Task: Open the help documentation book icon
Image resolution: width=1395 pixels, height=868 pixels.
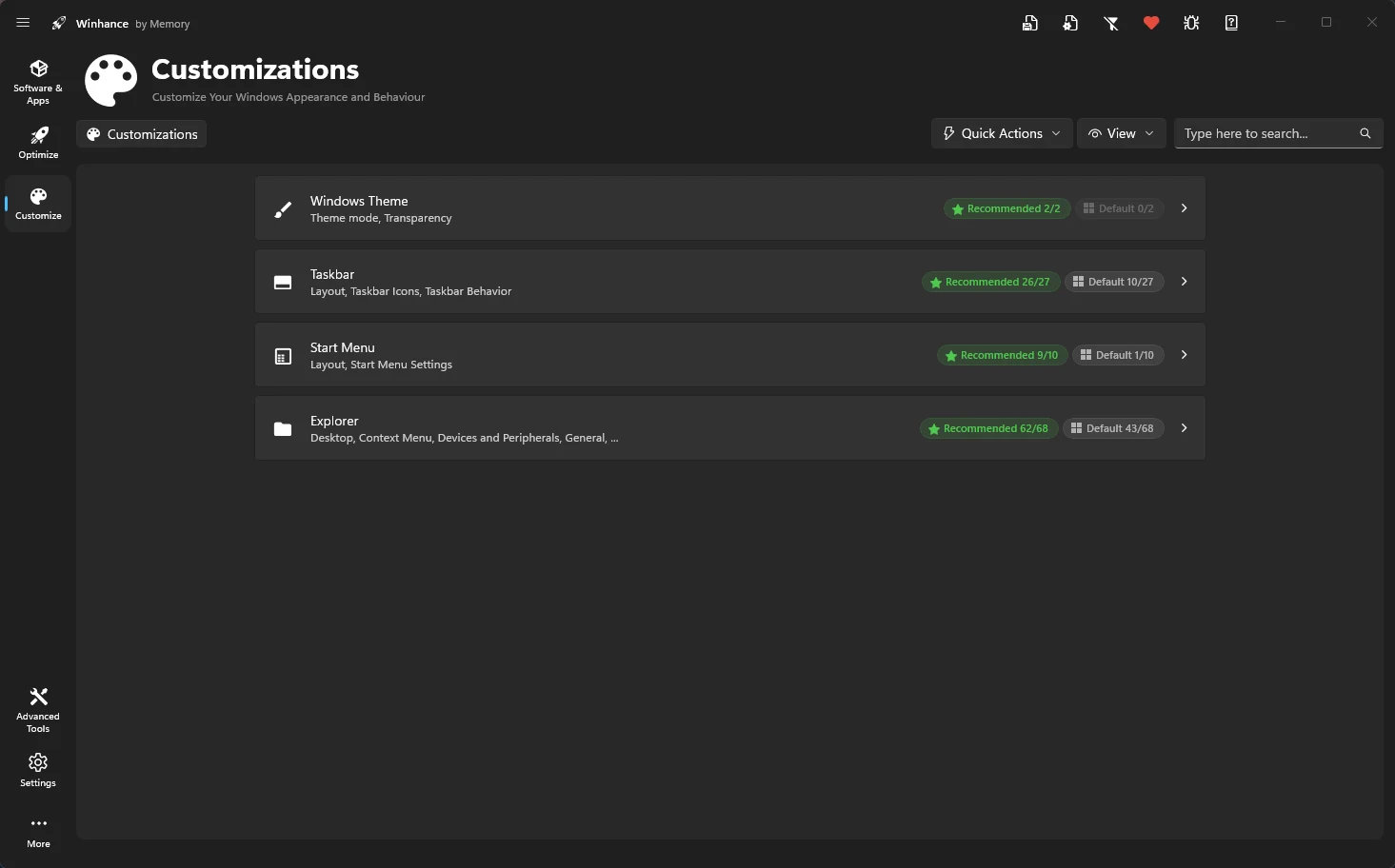Action: point(1231,23)
